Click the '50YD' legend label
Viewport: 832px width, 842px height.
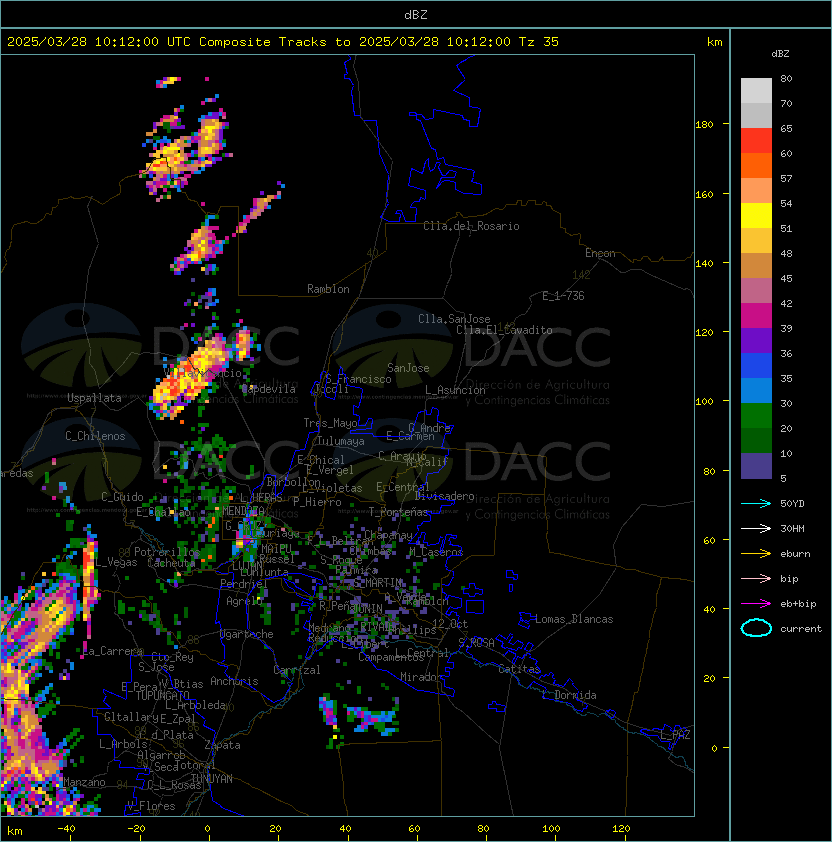click(x=792, y=503)
